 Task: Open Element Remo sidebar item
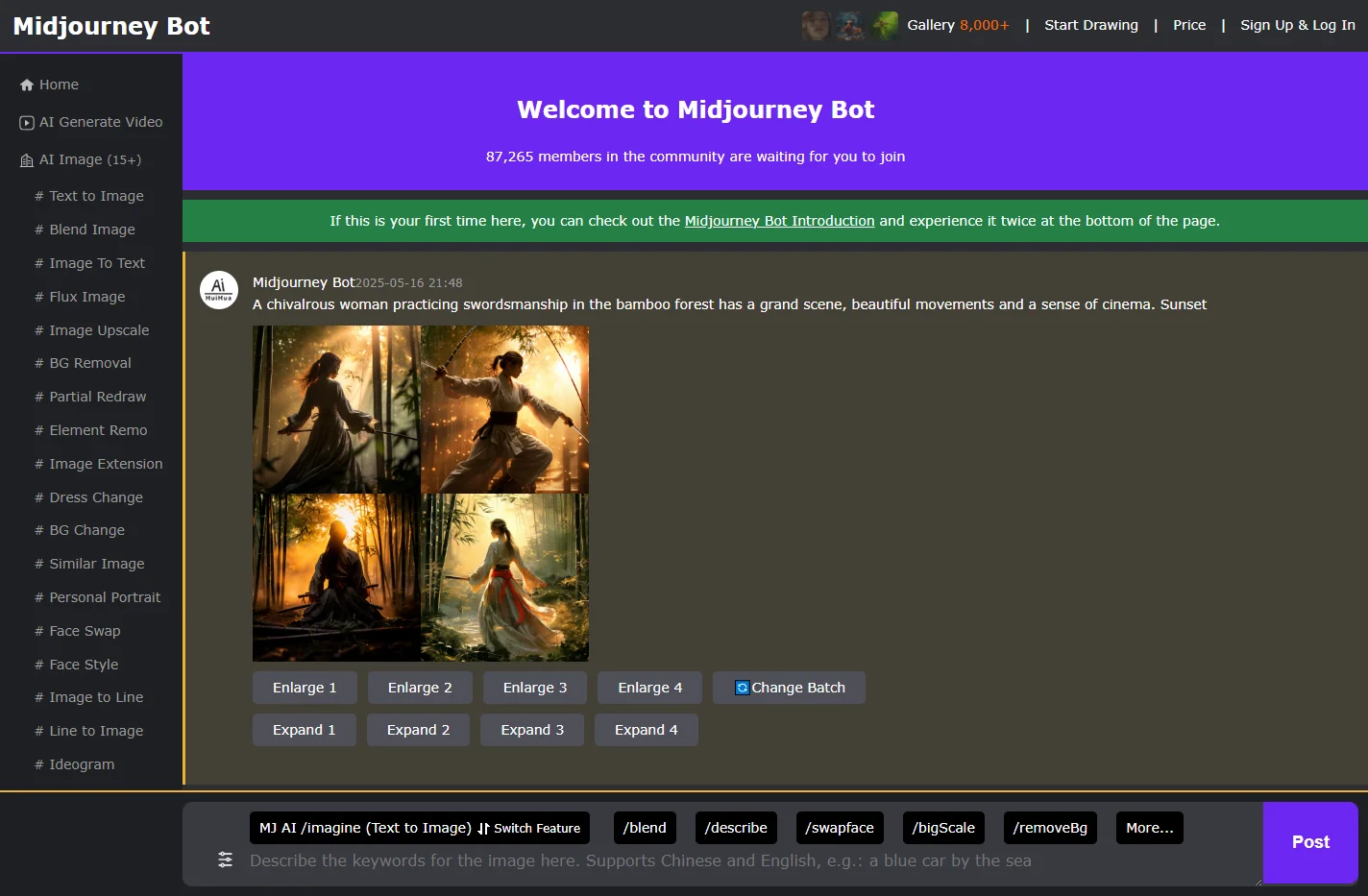[91, 430]
